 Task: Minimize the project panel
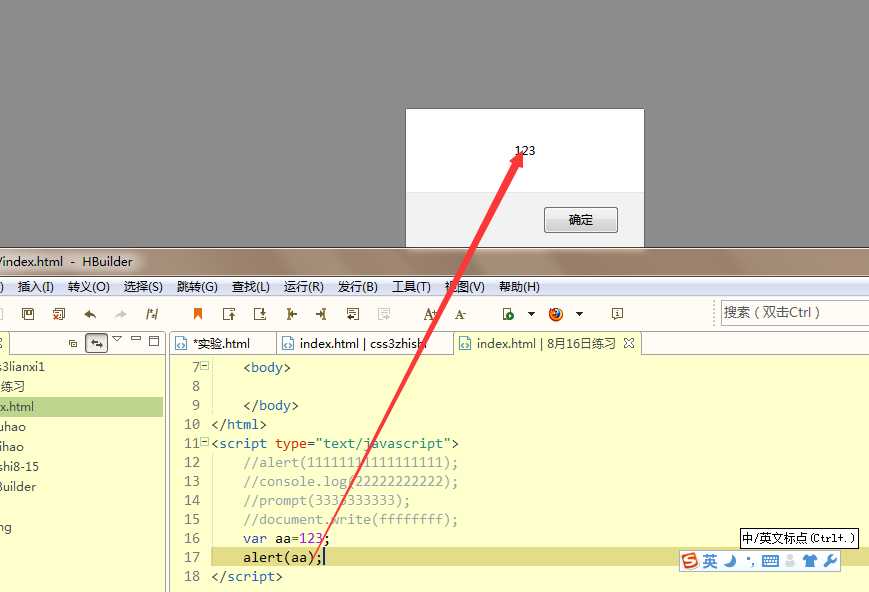tap(136, 338)
